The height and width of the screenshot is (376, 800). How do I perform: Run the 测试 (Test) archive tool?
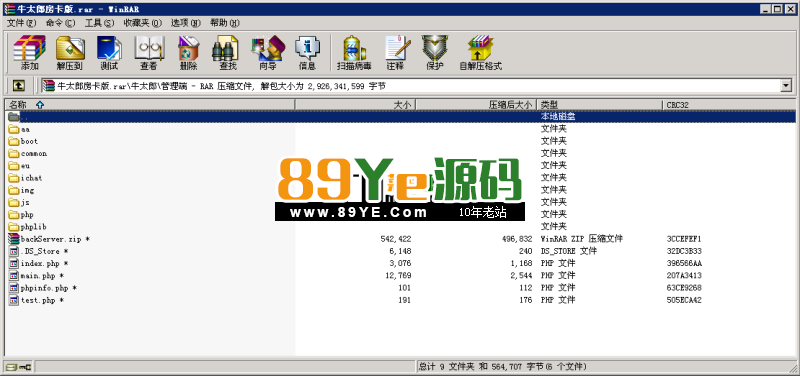pyautogui.click(x=109, y=53)
